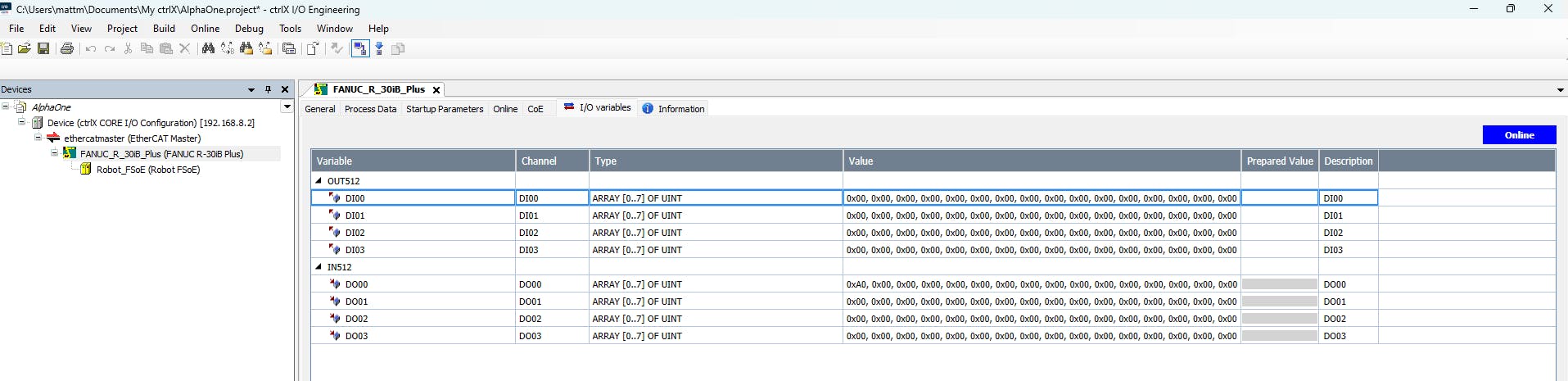Select the Robot_FSoE node in the device tree

coord(147,170)
